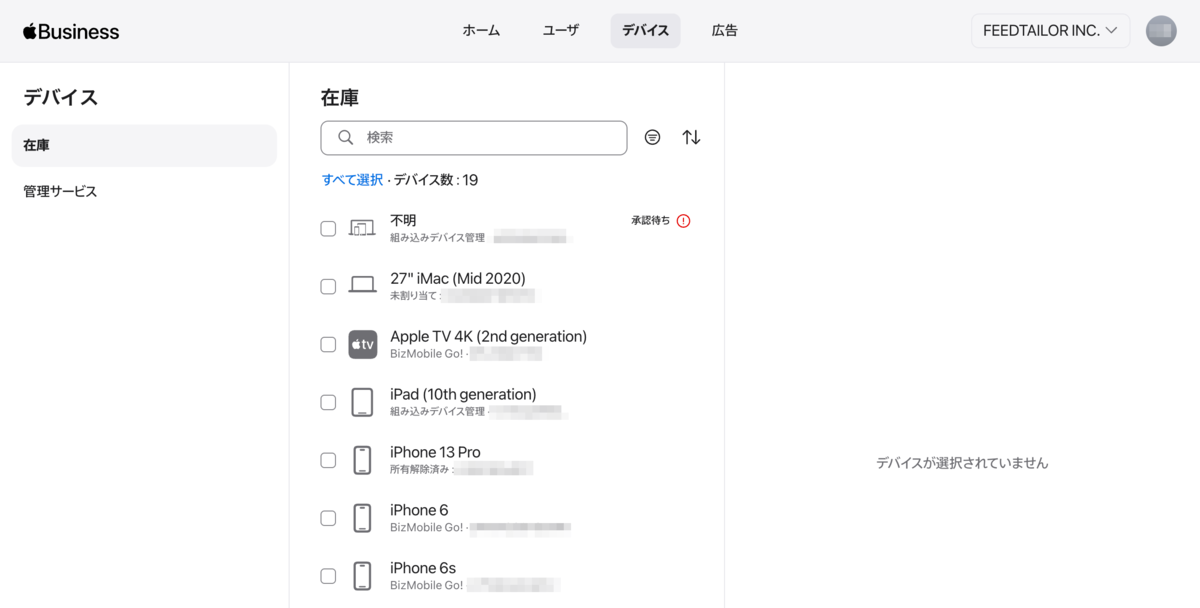Open 管理サービス in the sidebar
The image size is (1200, 608).
click(x=60, y=191)
